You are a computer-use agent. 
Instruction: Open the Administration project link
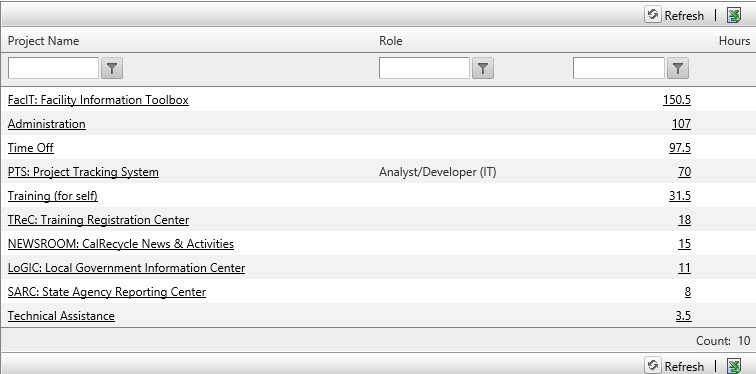[x=47, y=124]
